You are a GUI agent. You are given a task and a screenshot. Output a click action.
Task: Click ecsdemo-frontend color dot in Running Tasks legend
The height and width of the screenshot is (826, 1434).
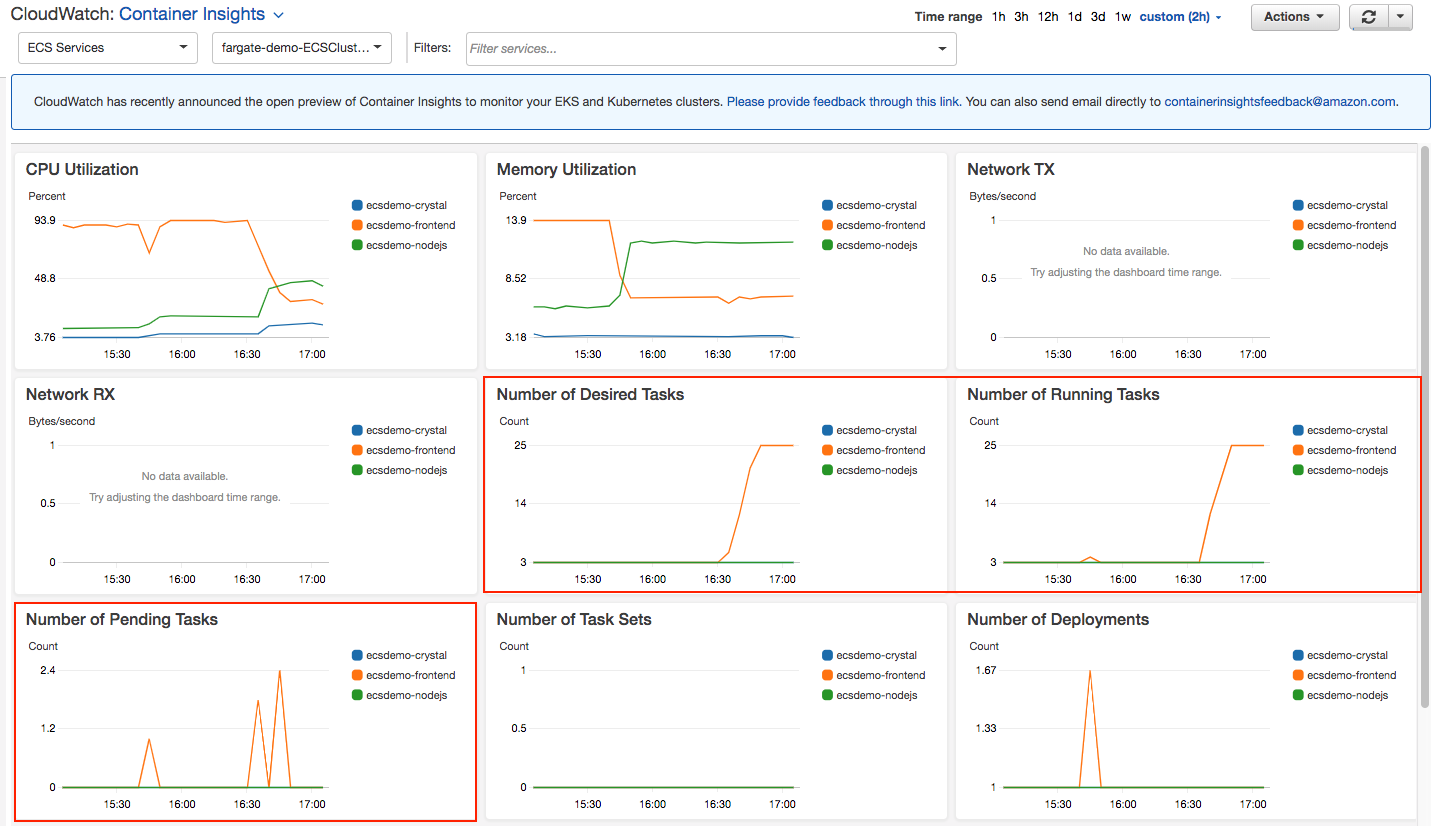1300,450
